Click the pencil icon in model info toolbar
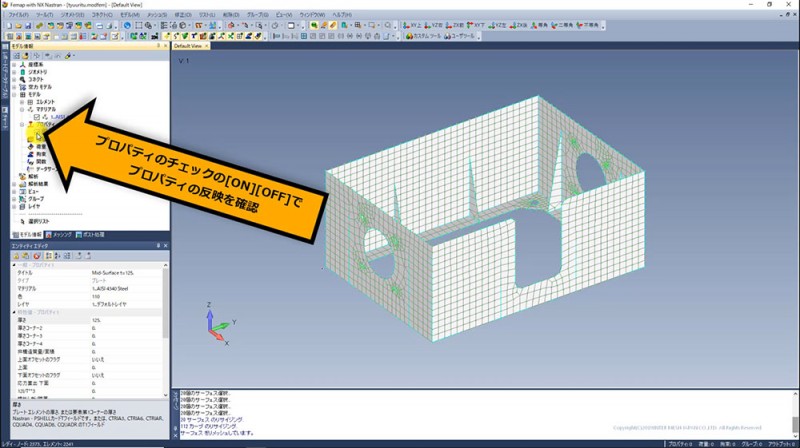The width and height of the screenshot is (800, 448). 68,56
